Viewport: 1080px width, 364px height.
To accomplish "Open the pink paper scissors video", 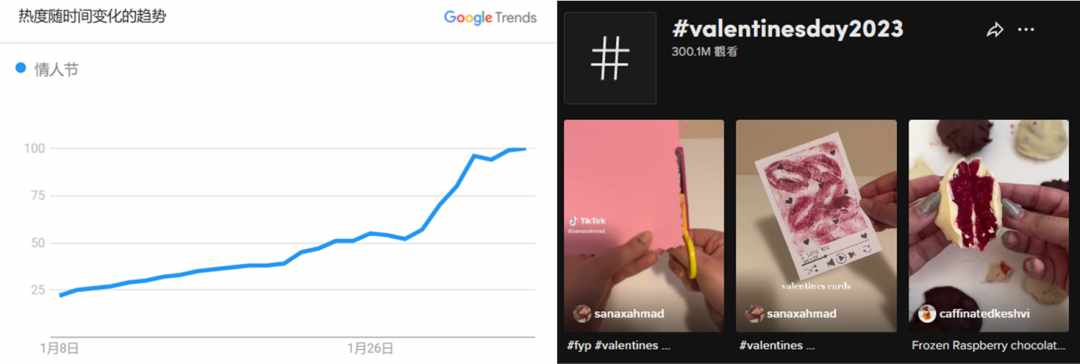I will (x=644, y=226).
